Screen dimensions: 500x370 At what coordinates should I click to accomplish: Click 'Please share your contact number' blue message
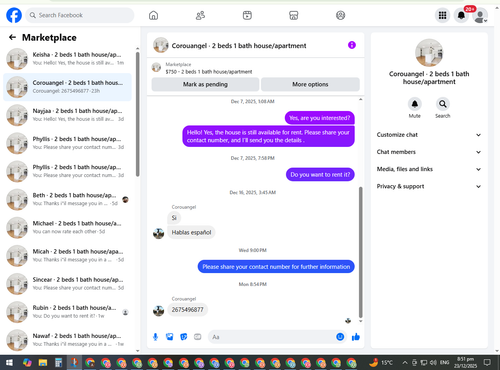pyautogui.click(x=276, y=267)
